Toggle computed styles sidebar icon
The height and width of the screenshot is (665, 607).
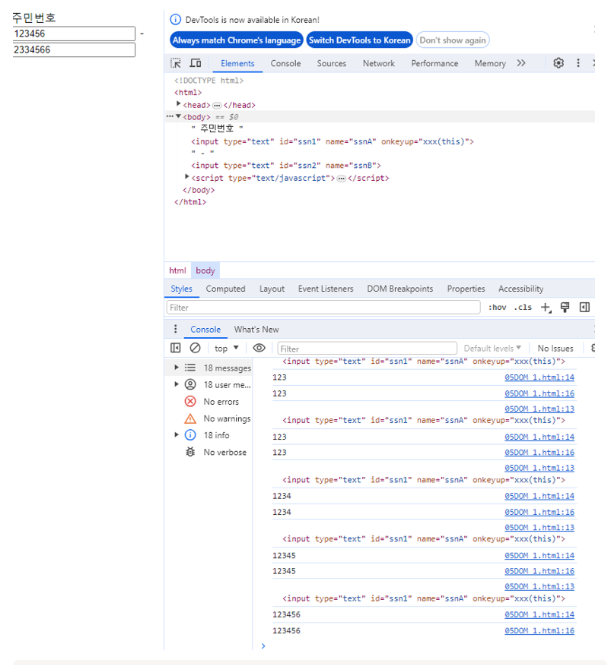click(585, 307)
